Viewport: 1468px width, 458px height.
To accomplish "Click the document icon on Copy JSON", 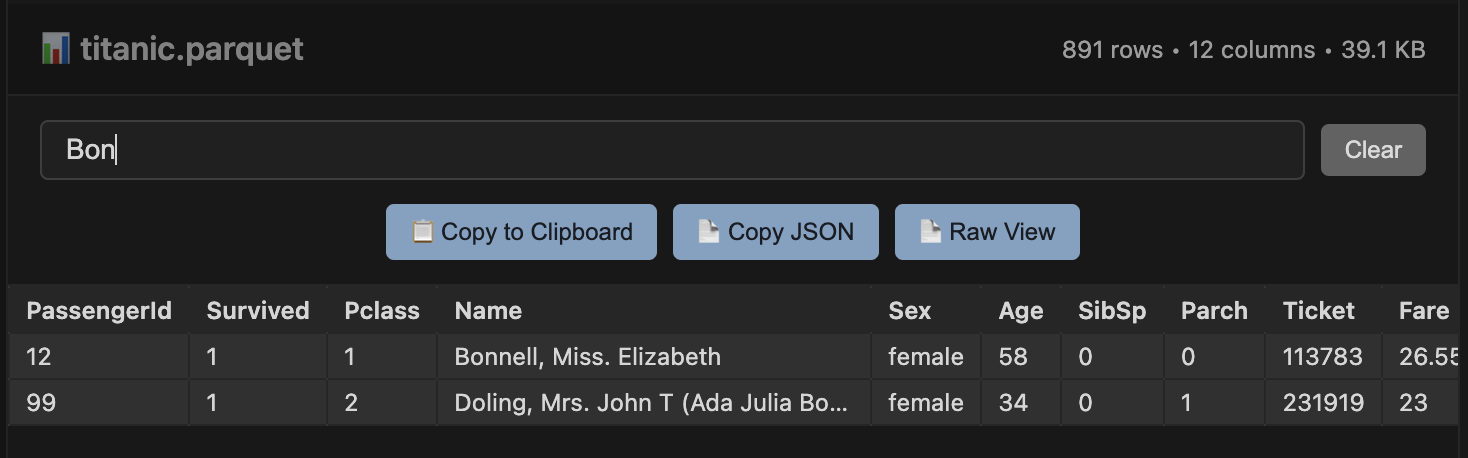I will [x=709, y=232].
